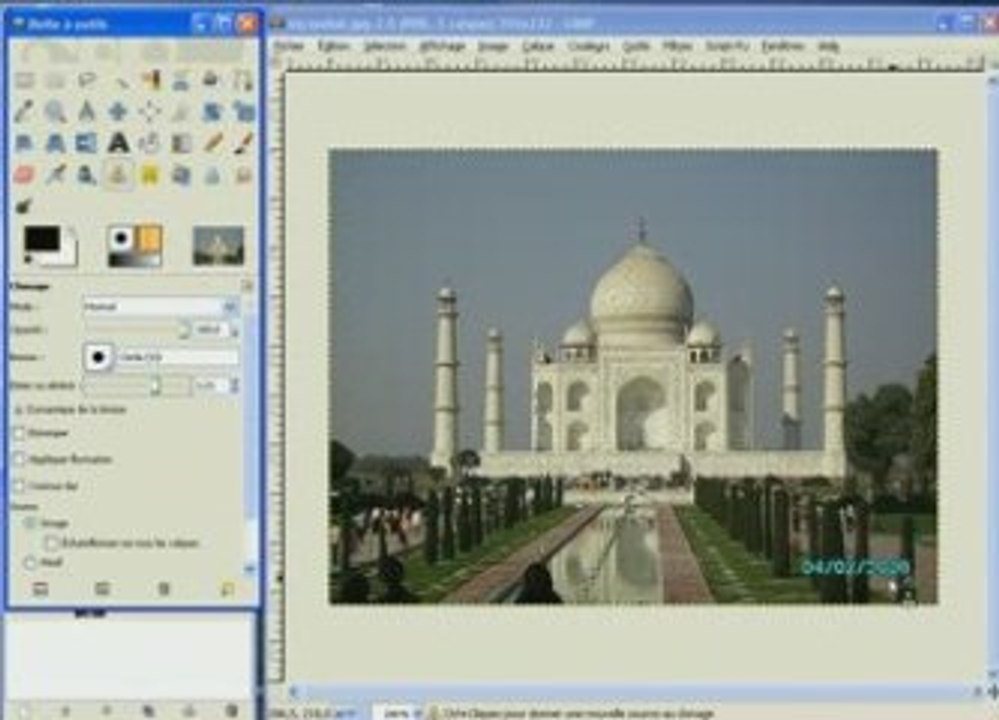The image size is (999, 720).
Task: Adjust the Échelle brush scale slider
Action: (x=137, y=385)
